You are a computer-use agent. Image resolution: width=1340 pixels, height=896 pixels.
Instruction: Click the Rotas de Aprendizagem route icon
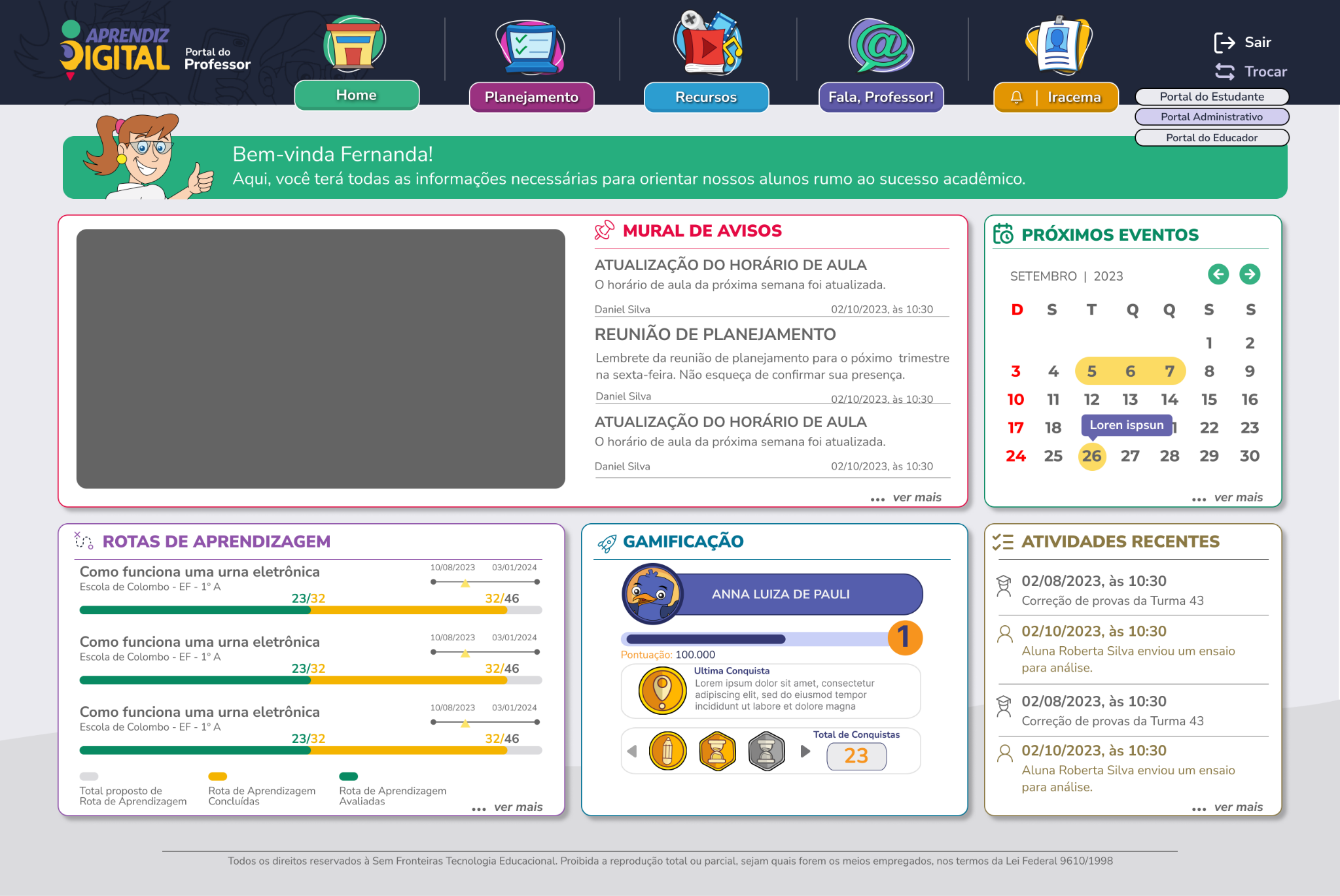[x=84, y=540]
